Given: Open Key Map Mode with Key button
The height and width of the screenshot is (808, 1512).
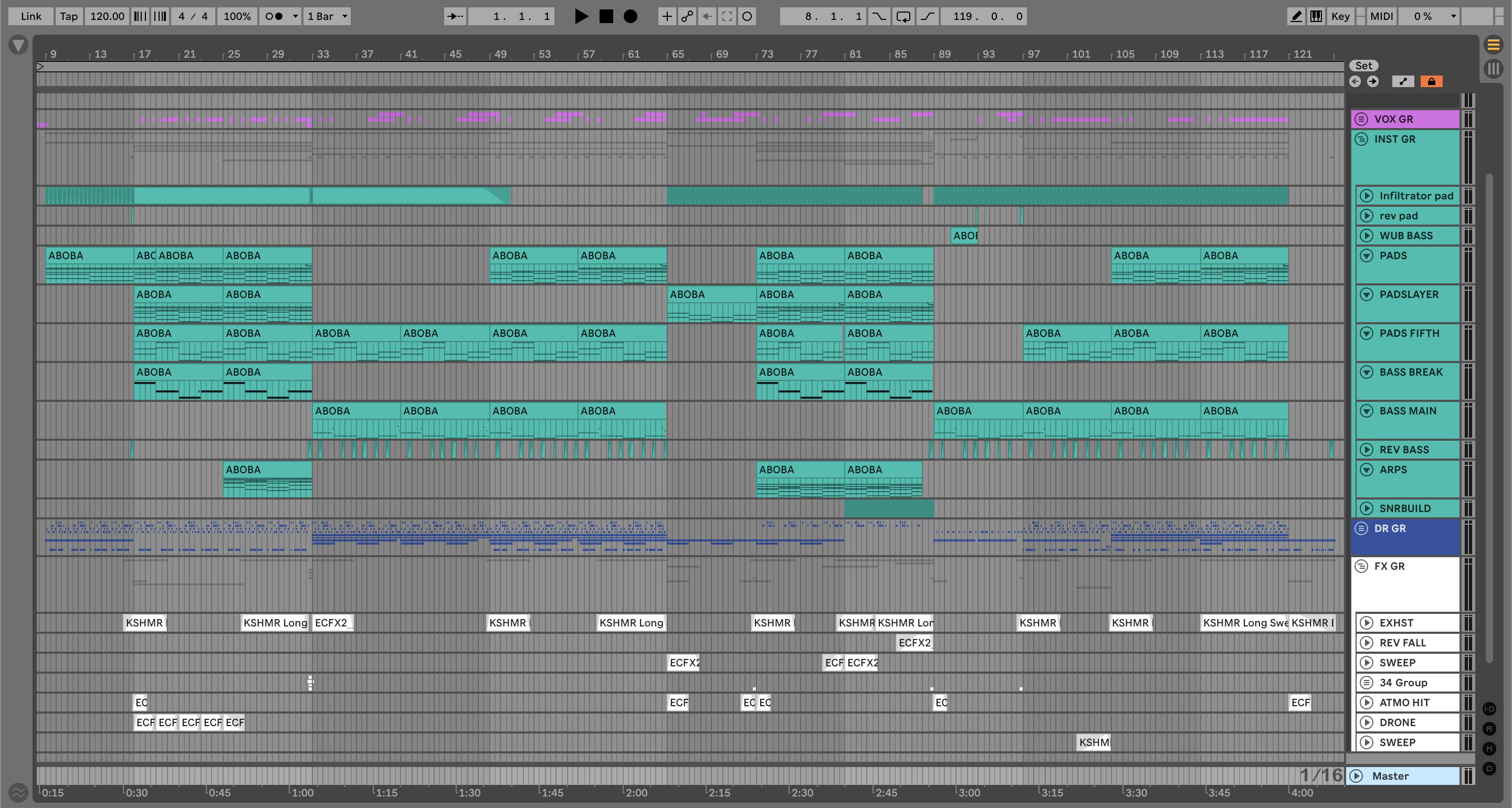Looking at the screenshot, I should coord(1340,16).
